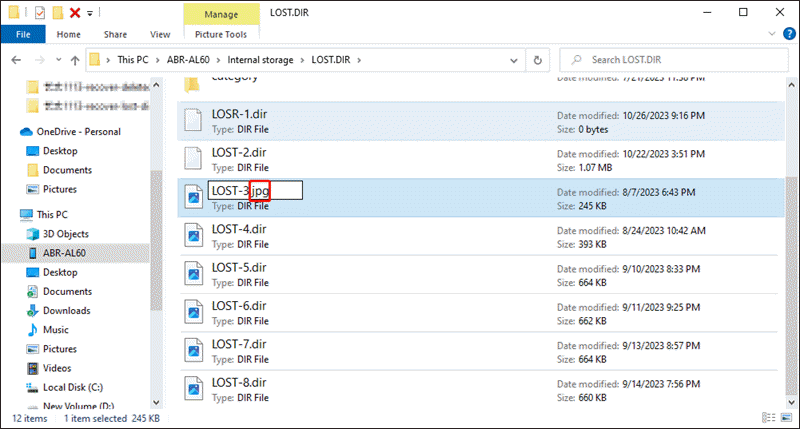Click the LOST-3.jpg rename text box
The image size is (800, 429).
[255, 190]
